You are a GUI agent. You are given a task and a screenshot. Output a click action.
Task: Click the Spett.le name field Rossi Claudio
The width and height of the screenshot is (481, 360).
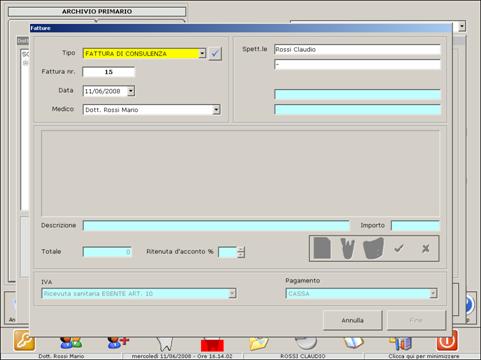[357, 50]
